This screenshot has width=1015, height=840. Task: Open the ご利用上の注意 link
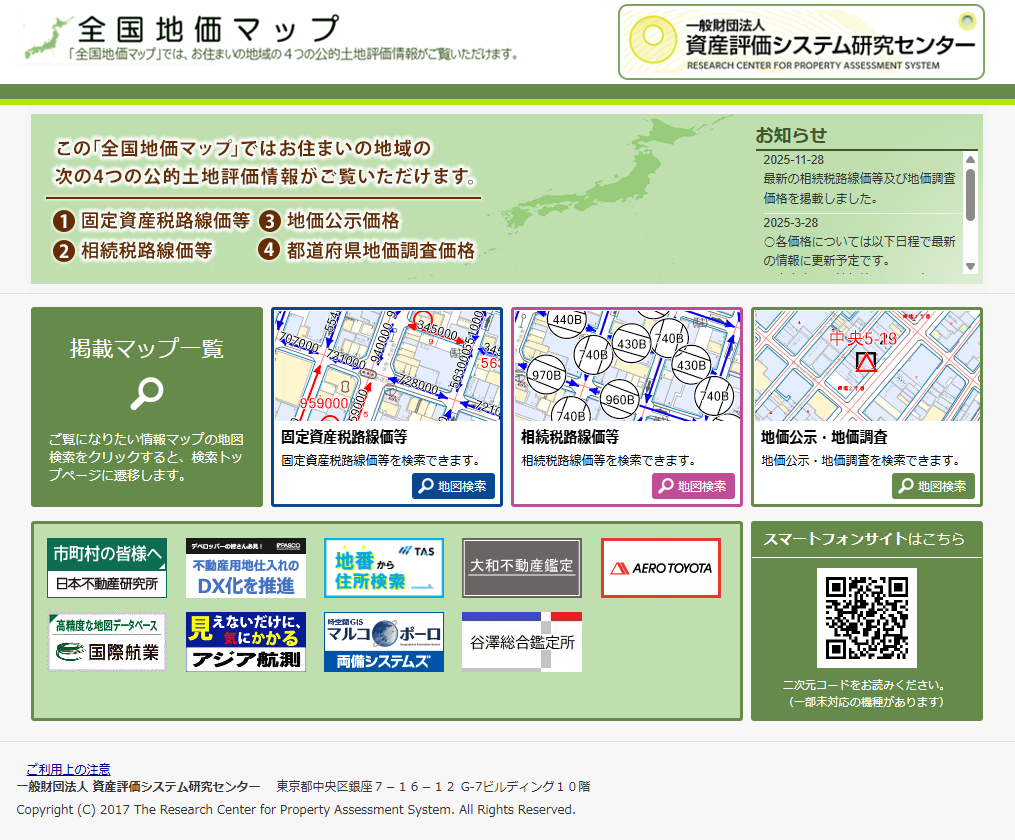click(x=68, y=769)
